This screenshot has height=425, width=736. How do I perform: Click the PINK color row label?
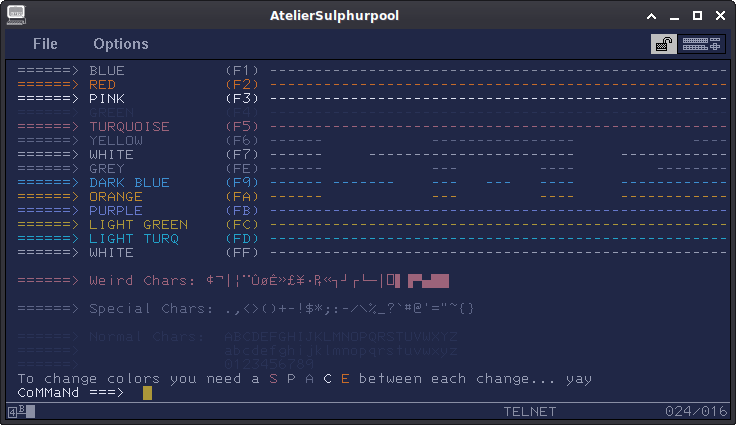click(107, 99)
